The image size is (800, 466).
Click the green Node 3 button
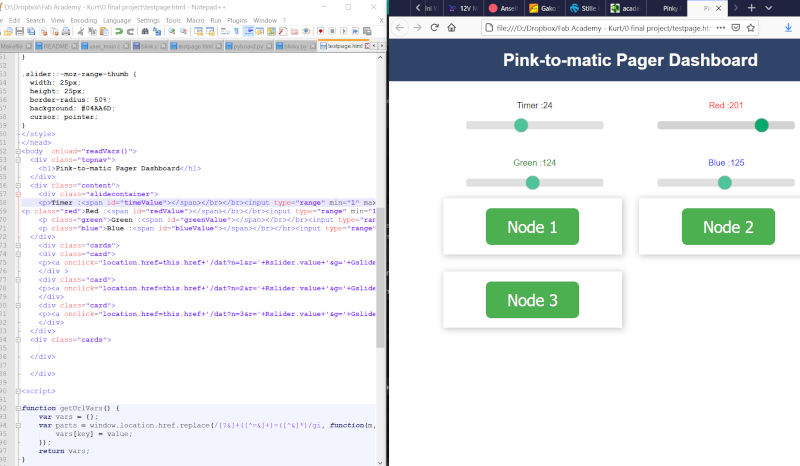pyautogui.click(x=532, y=300)
